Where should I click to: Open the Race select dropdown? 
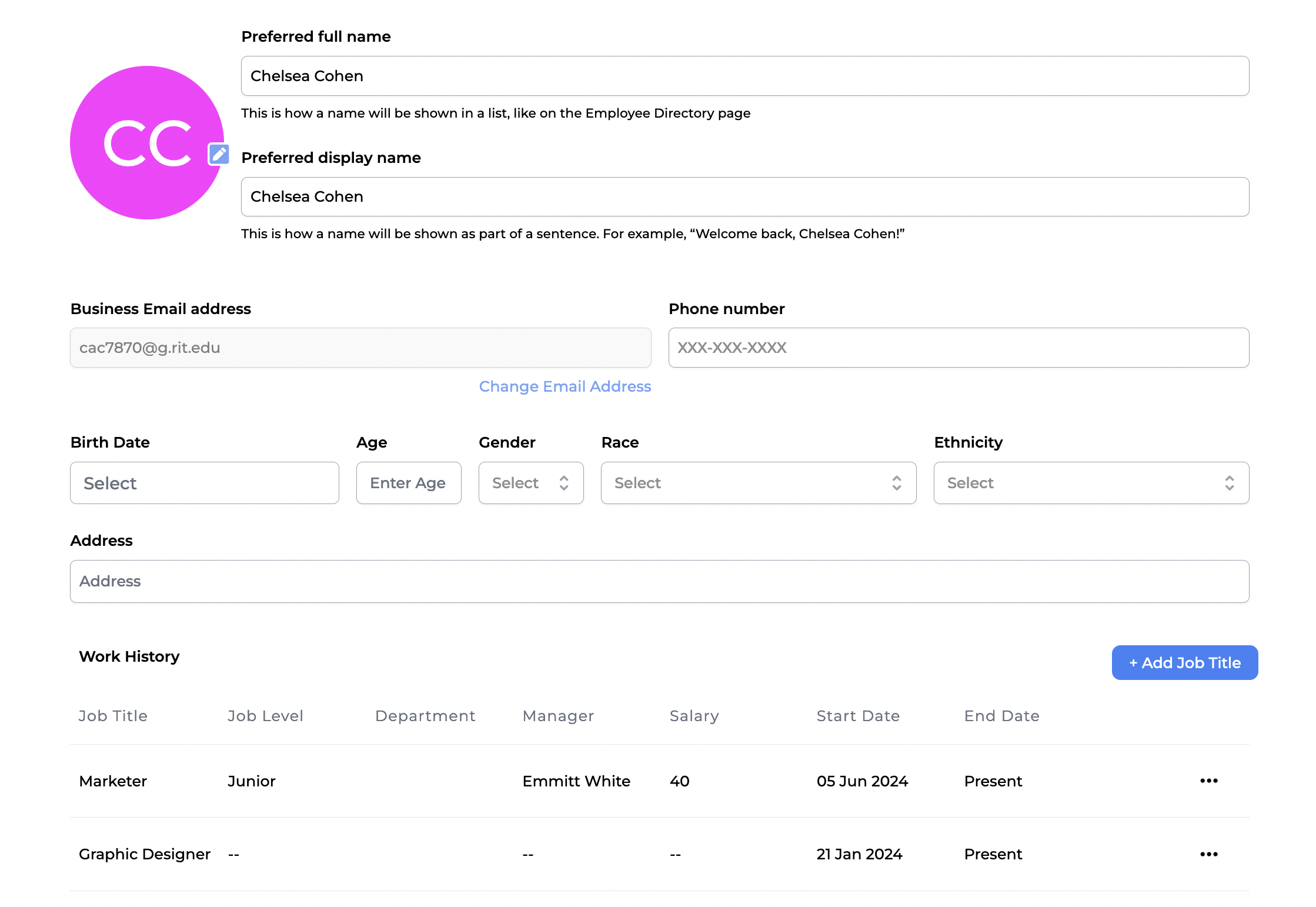(758, 483)
